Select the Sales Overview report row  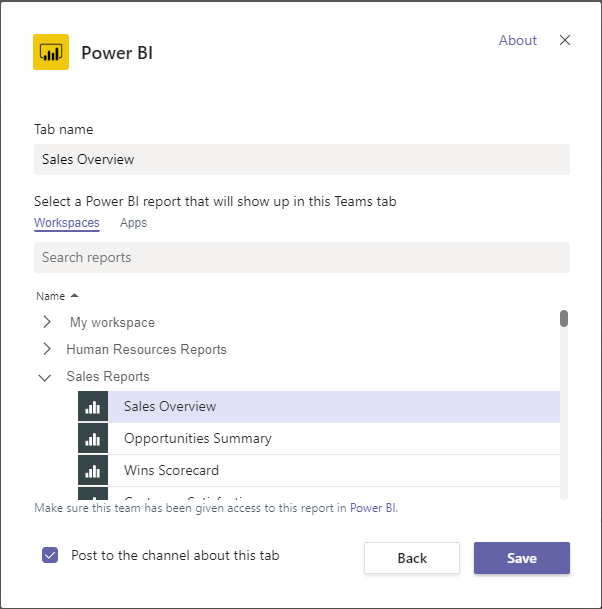(x=319, y=407)
